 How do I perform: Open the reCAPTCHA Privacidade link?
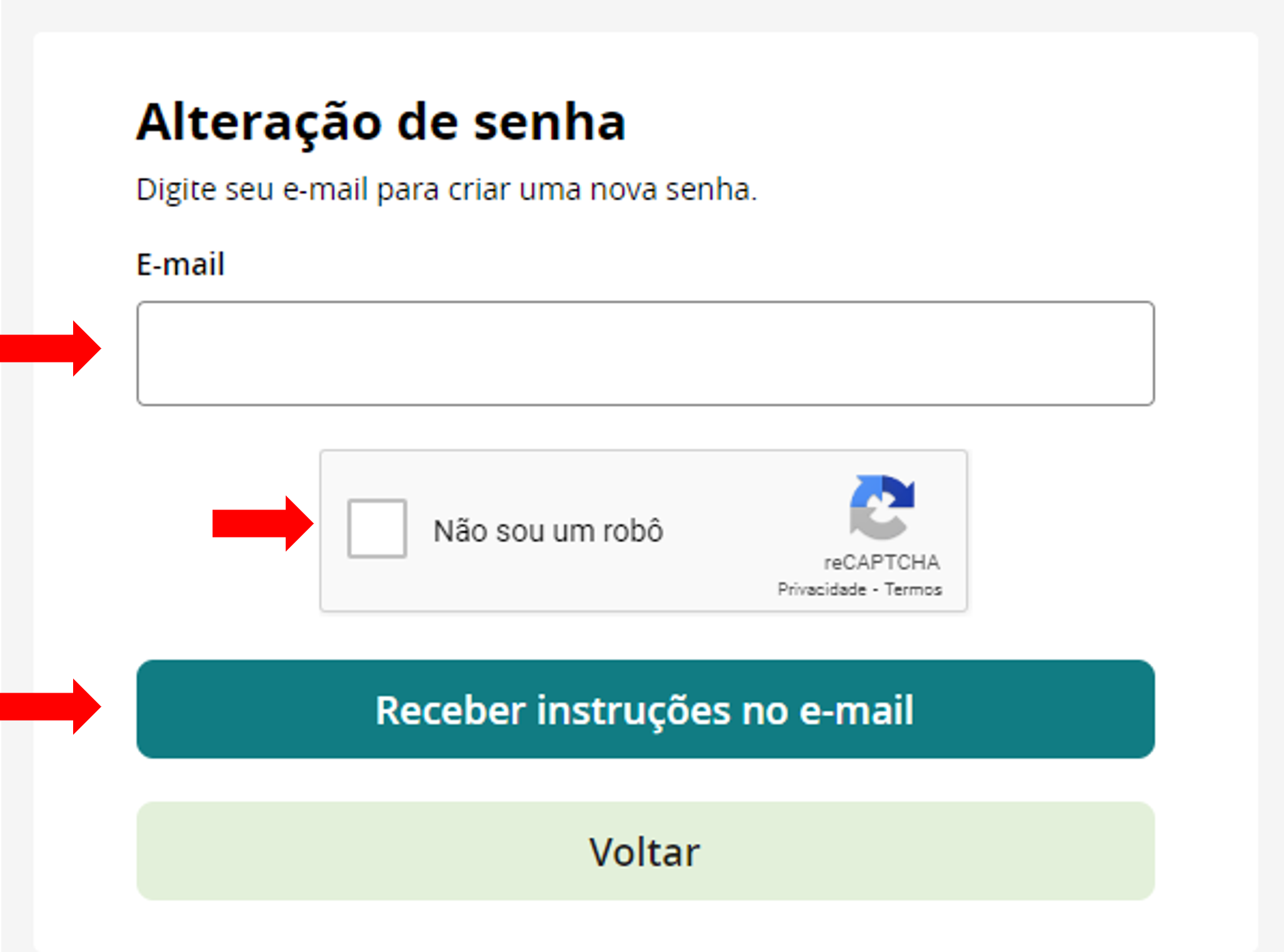click(821, 589)
